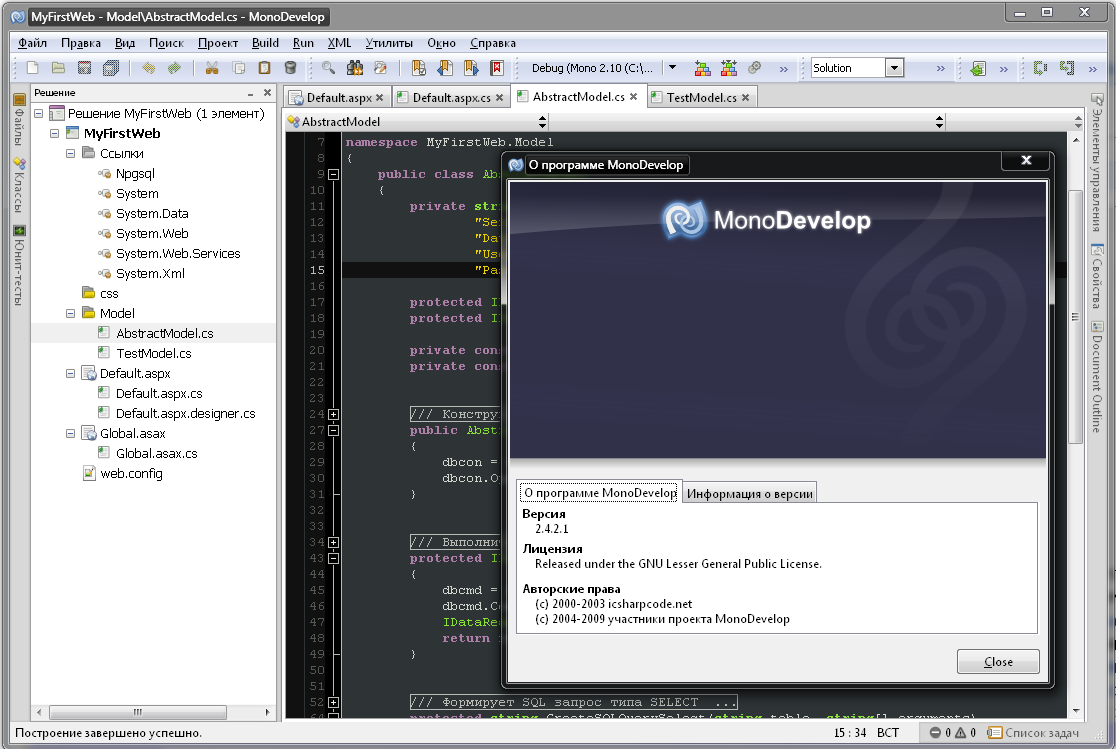This screenshot has width=1116, height=749.
Task: Switch to the Информация о версии tab
Action: (x=749, y=493)
